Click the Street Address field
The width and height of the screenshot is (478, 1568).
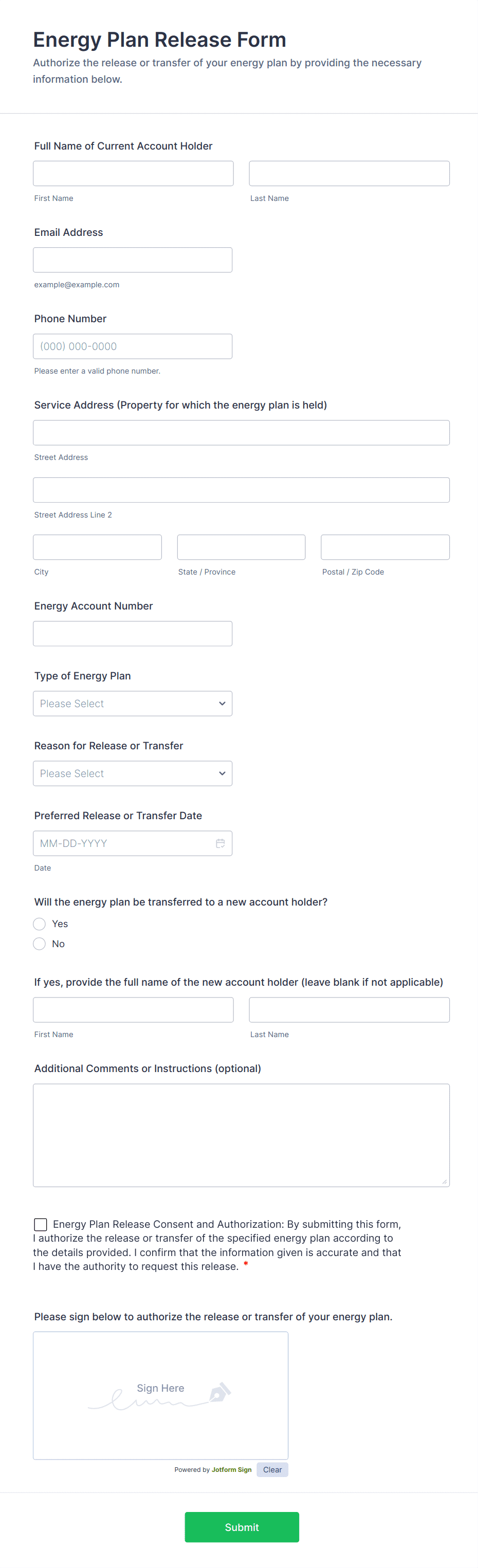tap(241, 432)
